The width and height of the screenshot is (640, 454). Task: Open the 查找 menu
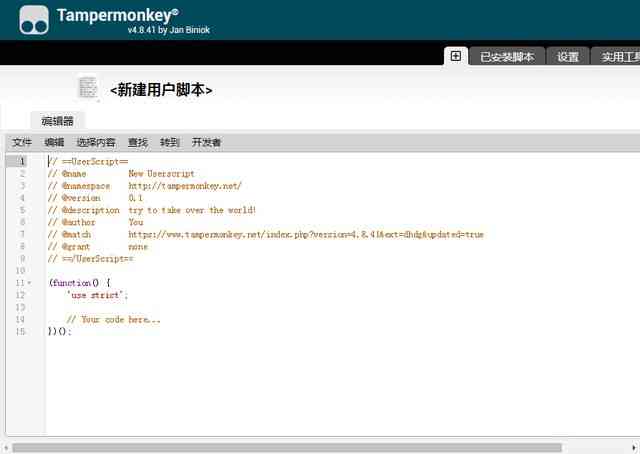pos(138,142)
